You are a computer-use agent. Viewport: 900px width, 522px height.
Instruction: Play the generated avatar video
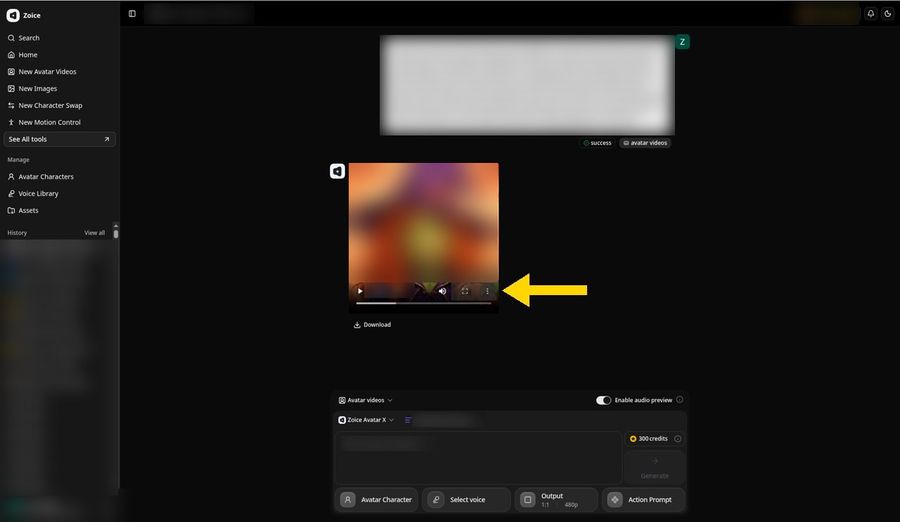360,291
